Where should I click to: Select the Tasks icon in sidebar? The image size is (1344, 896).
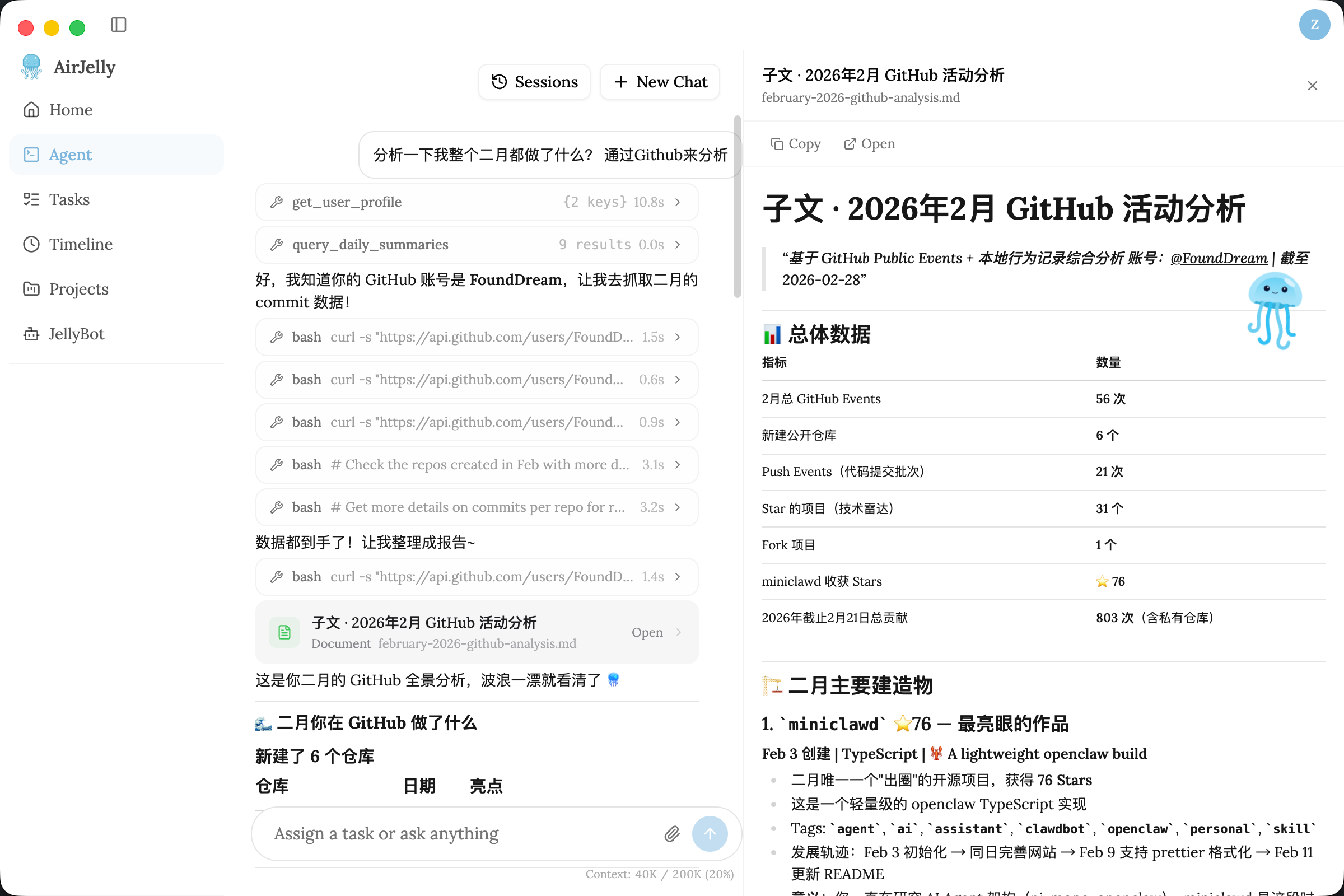click(x=31, y=199)
